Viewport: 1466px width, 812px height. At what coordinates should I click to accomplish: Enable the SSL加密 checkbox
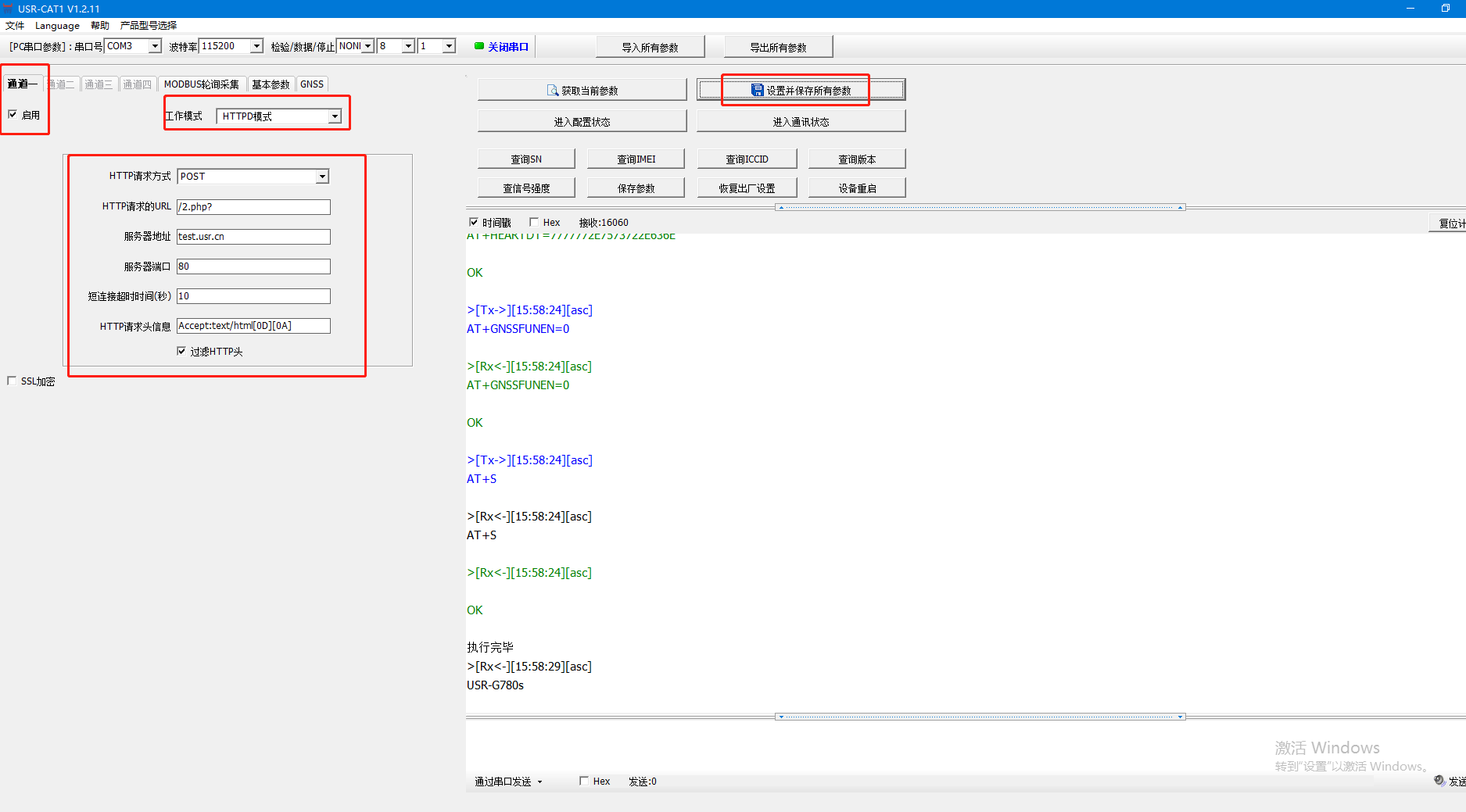coord(12,381)
